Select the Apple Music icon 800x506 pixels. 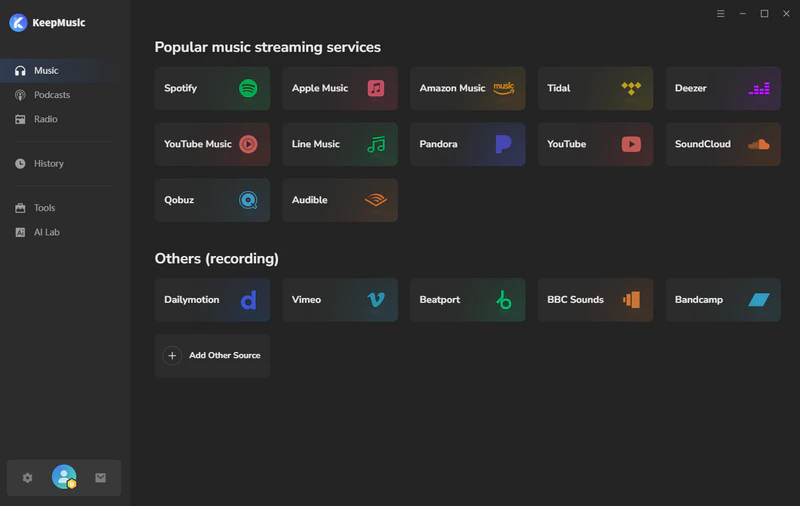pos(376,88)
